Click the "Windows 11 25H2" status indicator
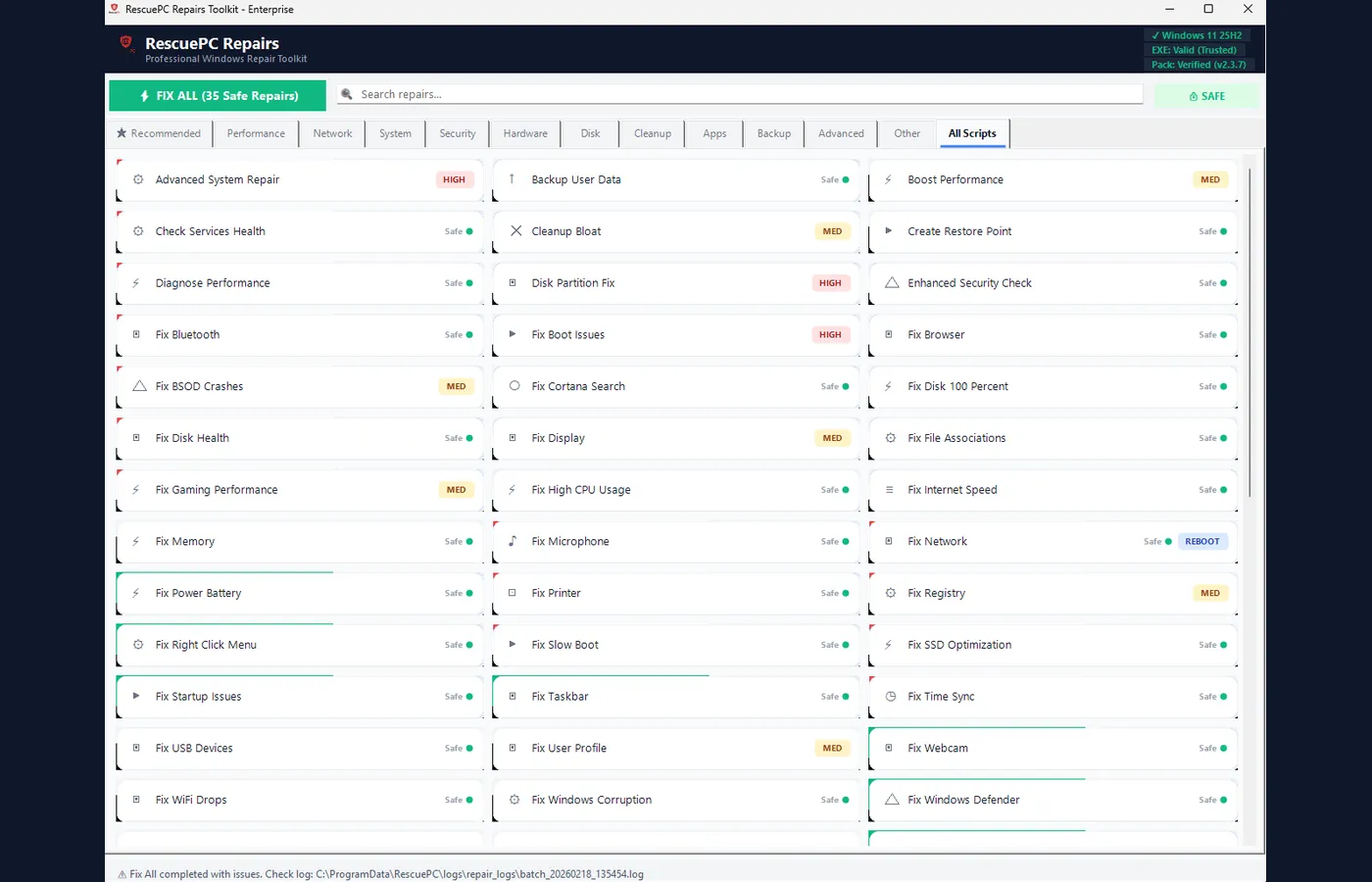This screenshot has height=882, width=1372. 1197,35
